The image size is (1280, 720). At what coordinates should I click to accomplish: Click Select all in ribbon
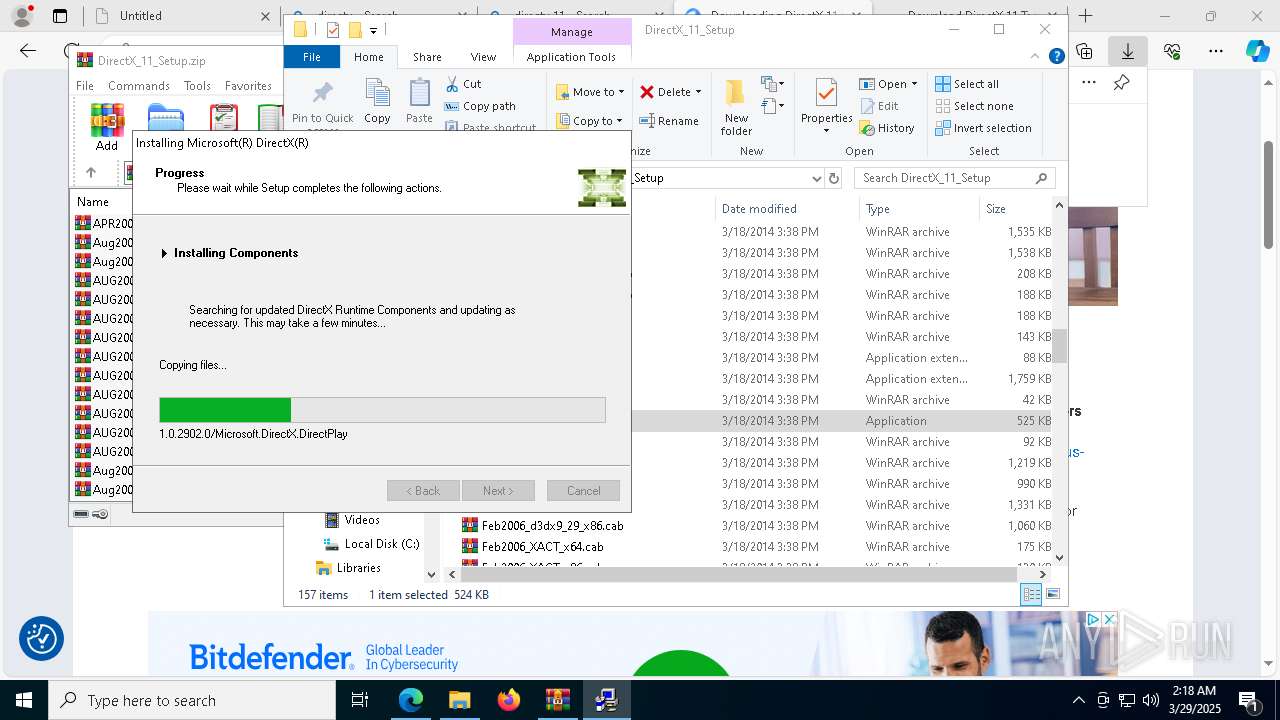pyautogui.click(x=967, y=84)
